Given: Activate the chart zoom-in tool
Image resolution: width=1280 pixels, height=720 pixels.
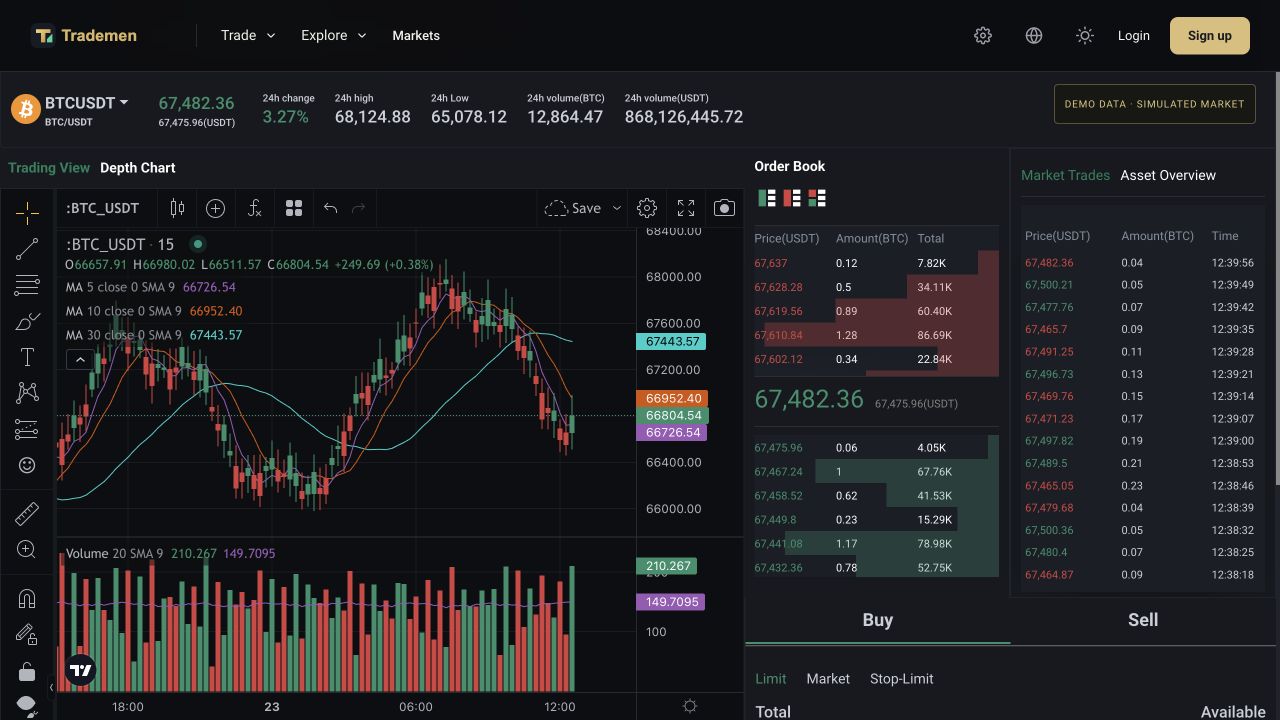Looking at the screenshot, I should 27,549.
